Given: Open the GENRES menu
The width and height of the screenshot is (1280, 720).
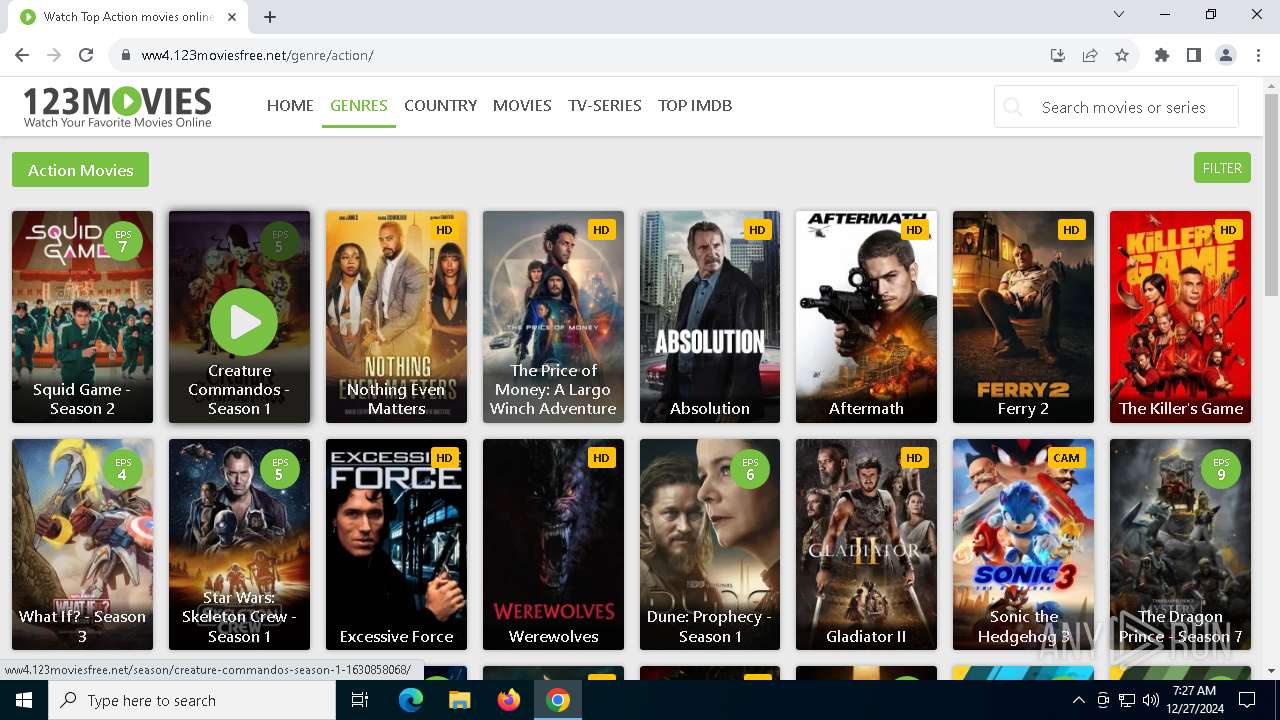Looking at the screenshot, I should pos(359,105).
